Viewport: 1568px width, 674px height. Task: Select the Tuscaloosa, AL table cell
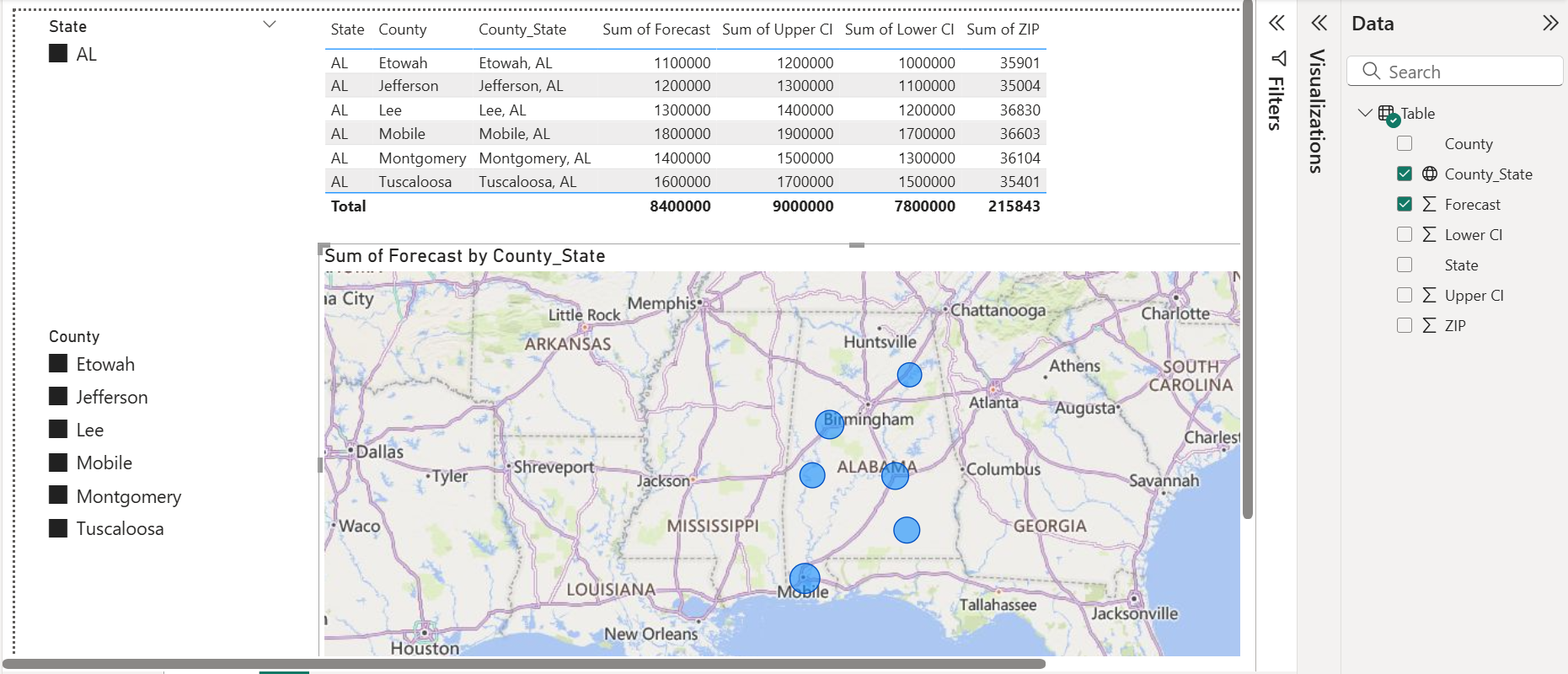[527, 182]
